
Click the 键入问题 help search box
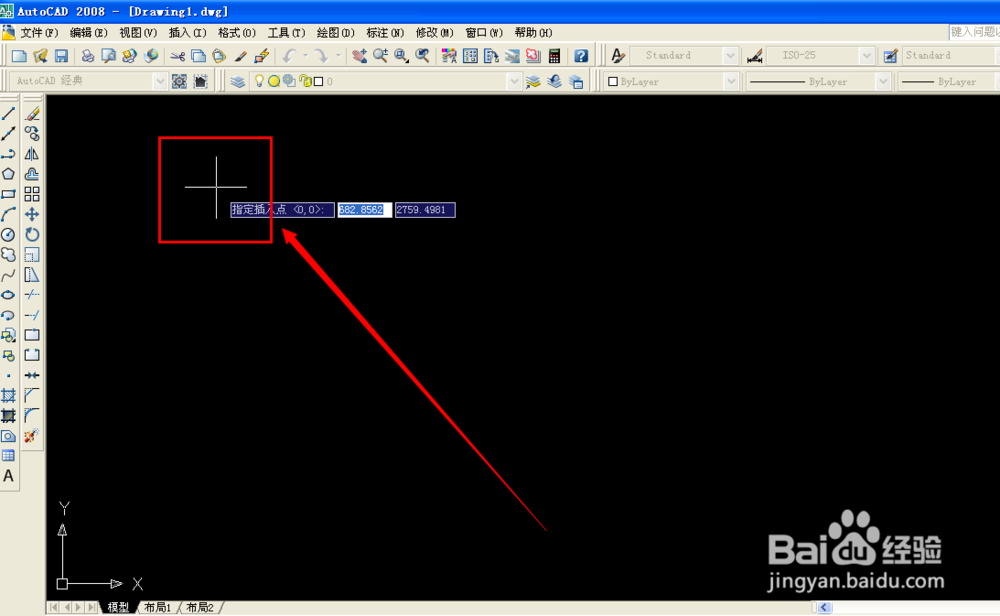974,32
